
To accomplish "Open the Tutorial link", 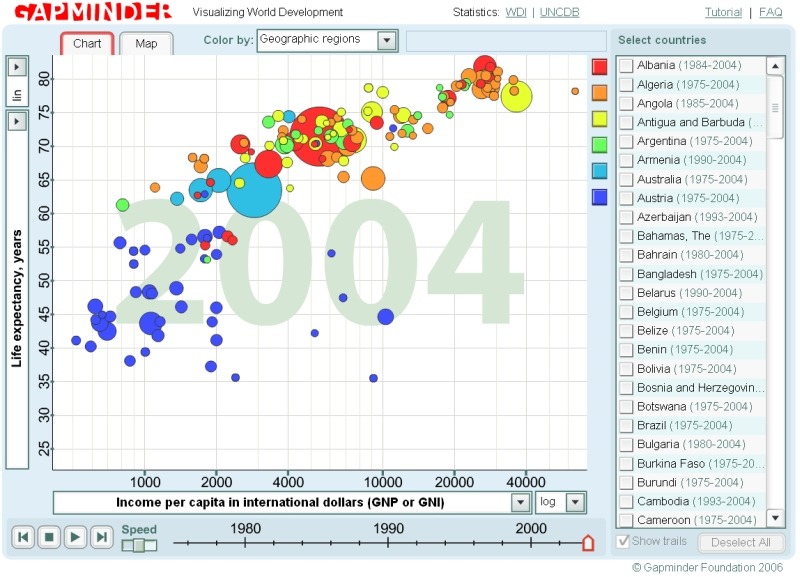I will point(723,12).
